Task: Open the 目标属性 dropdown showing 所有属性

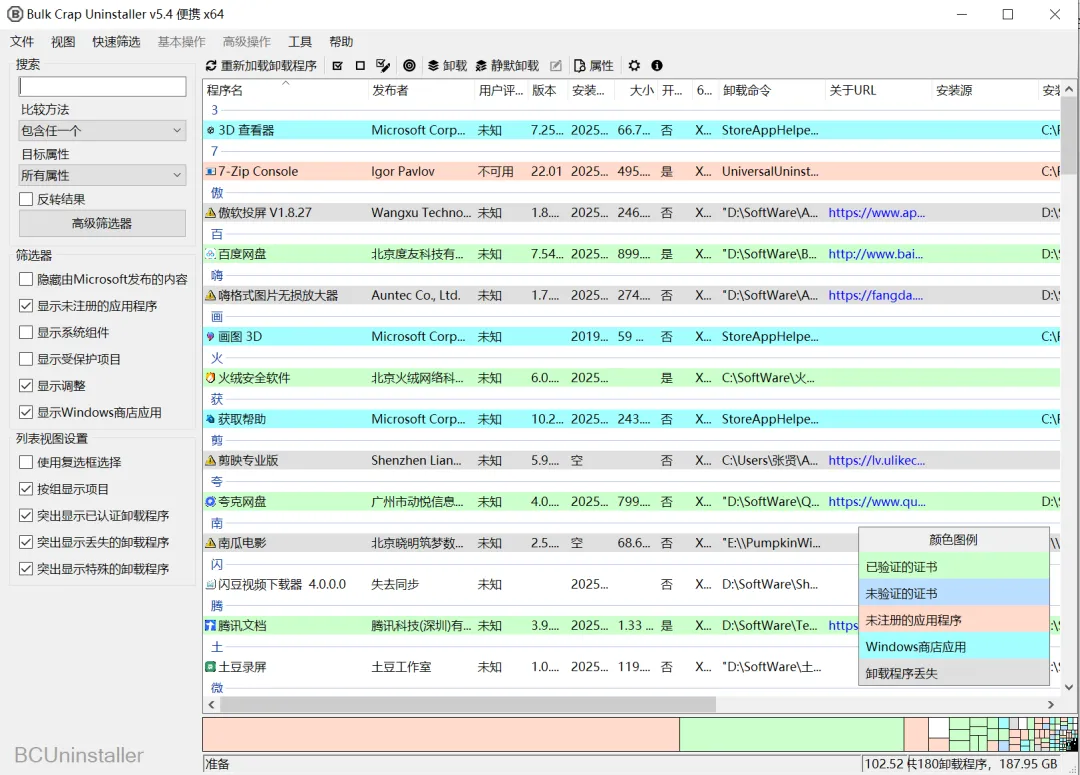Action: [102, 176]
